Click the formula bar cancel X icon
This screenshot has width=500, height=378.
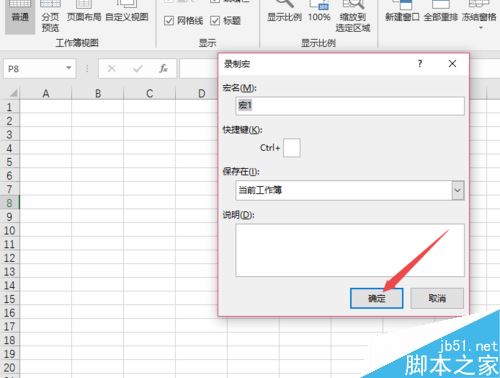[x=112, y=69]
